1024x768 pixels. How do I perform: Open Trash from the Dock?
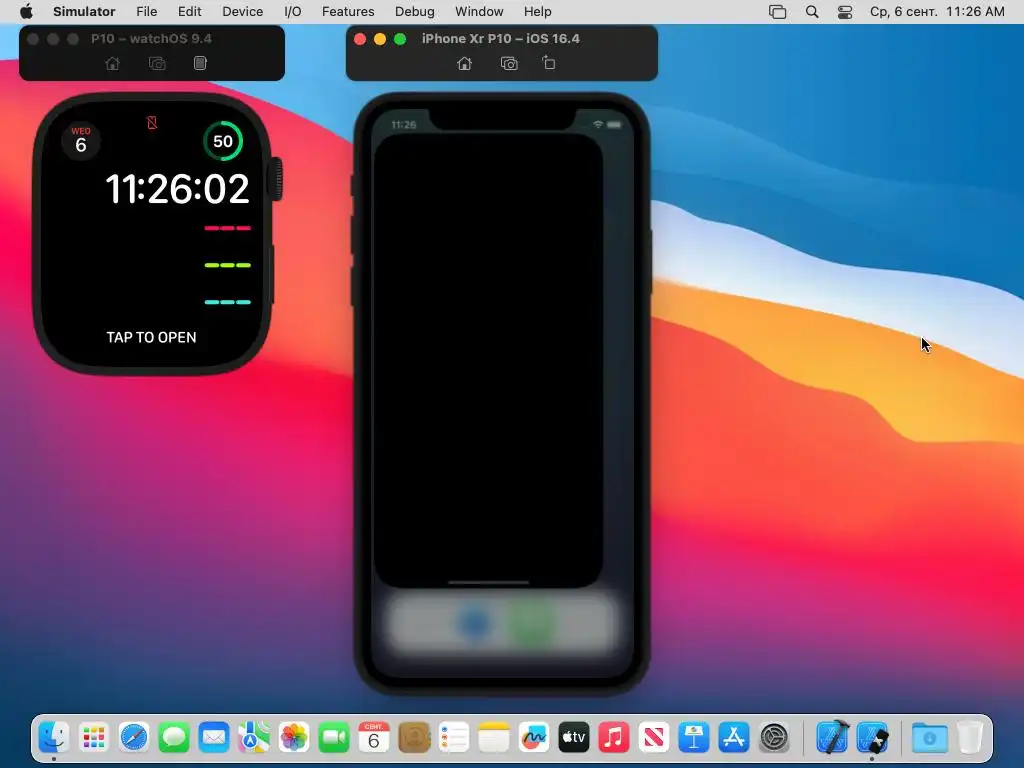[970, 737]
